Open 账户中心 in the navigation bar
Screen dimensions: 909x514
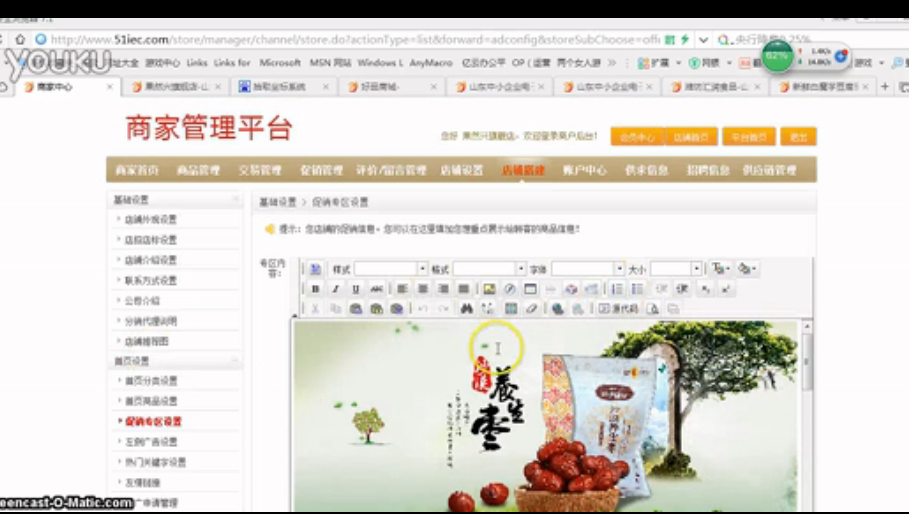[x=584, y=170]
